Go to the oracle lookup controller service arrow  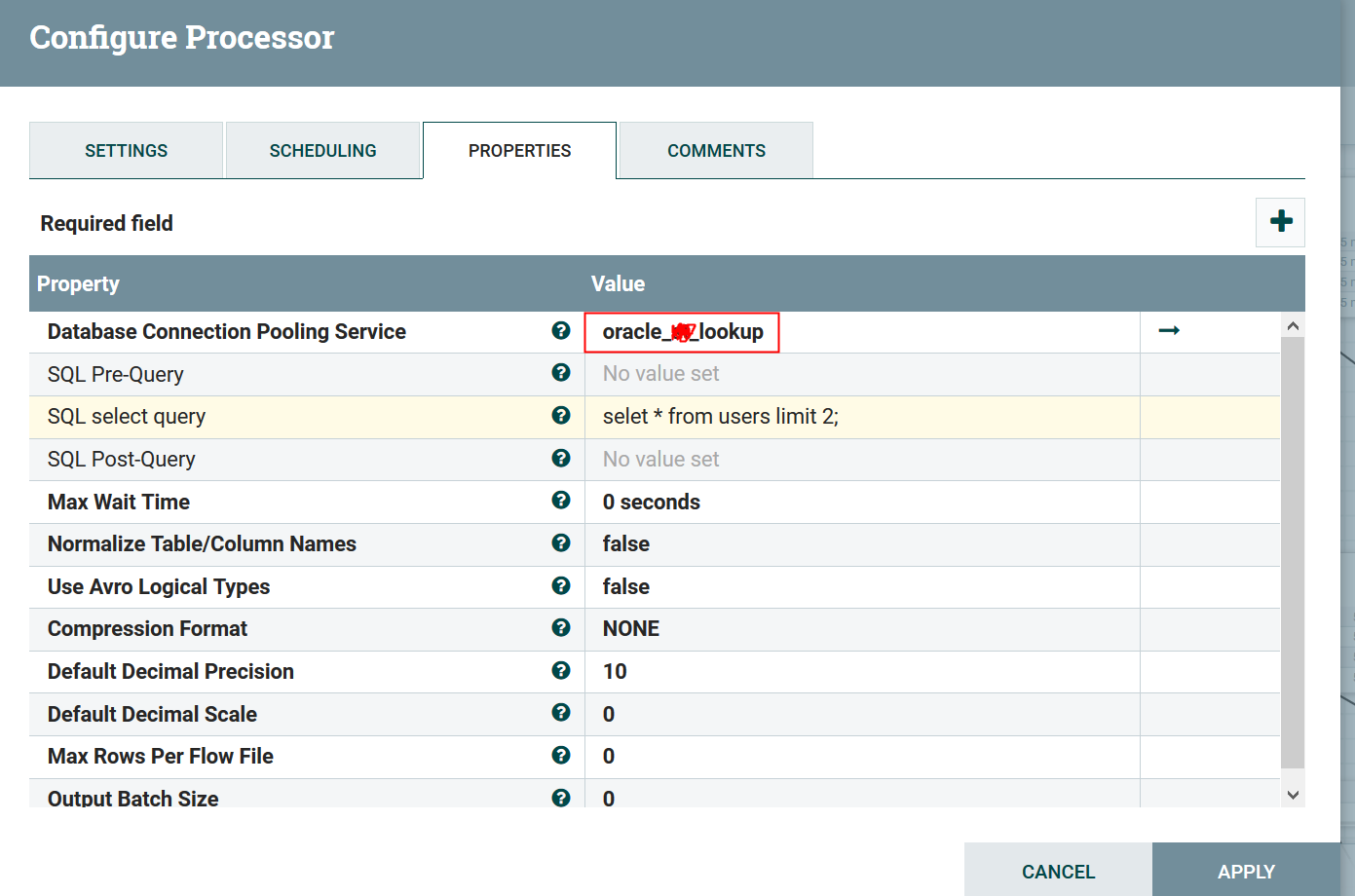point(1169,331)
